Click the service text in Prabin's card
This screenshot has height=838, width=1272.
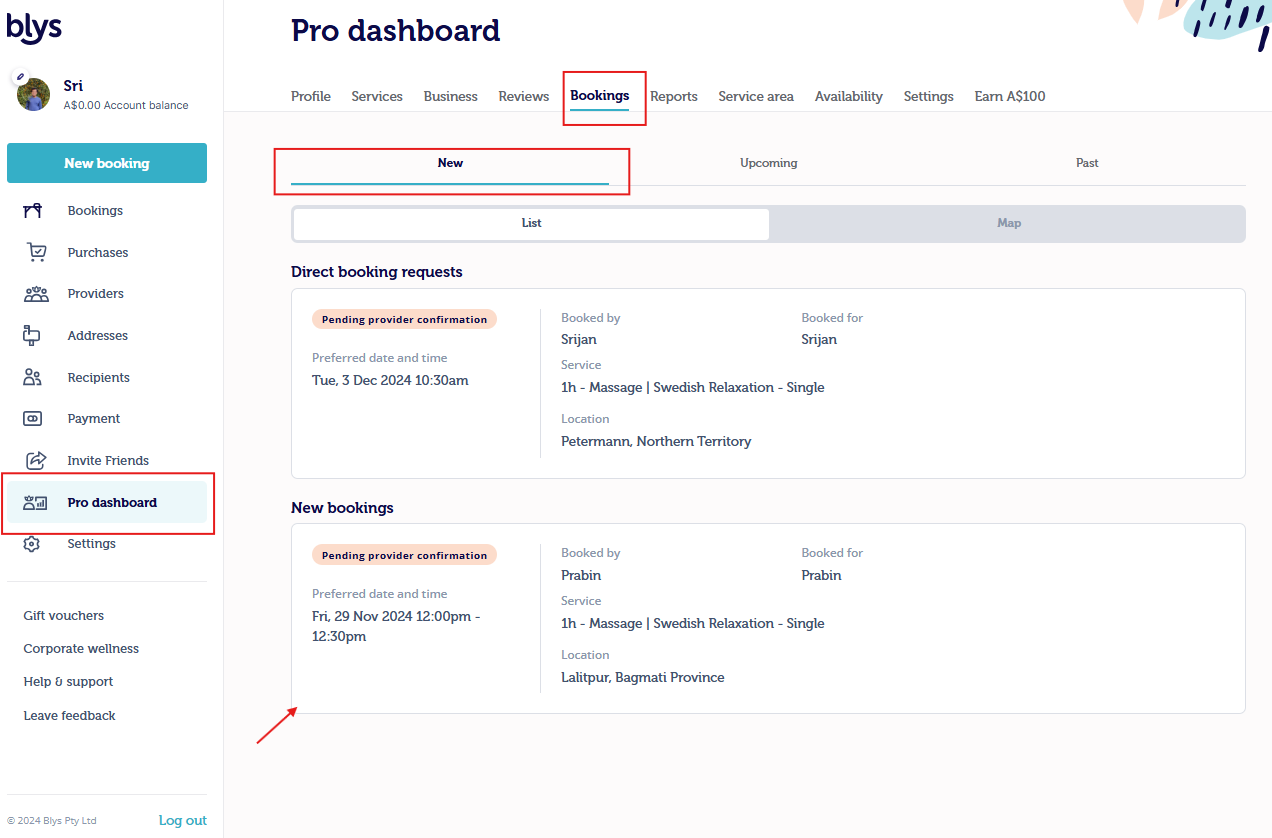click(x=693, y=624)
